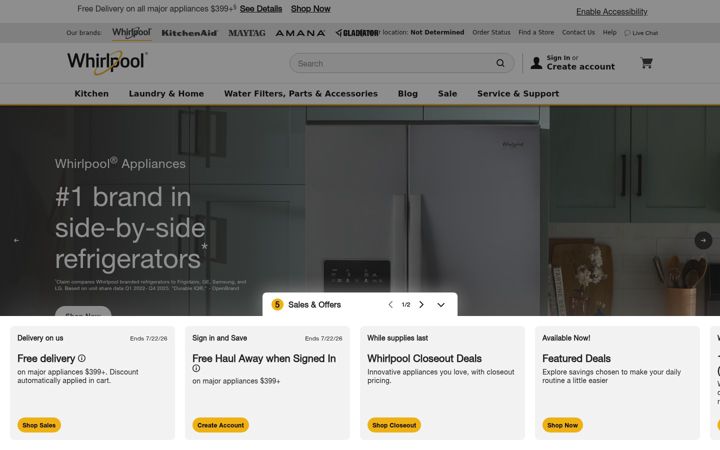Click Shop Now on Featured Deals card
Viewport: 720px width, 450px height.
tap(562, 425)
